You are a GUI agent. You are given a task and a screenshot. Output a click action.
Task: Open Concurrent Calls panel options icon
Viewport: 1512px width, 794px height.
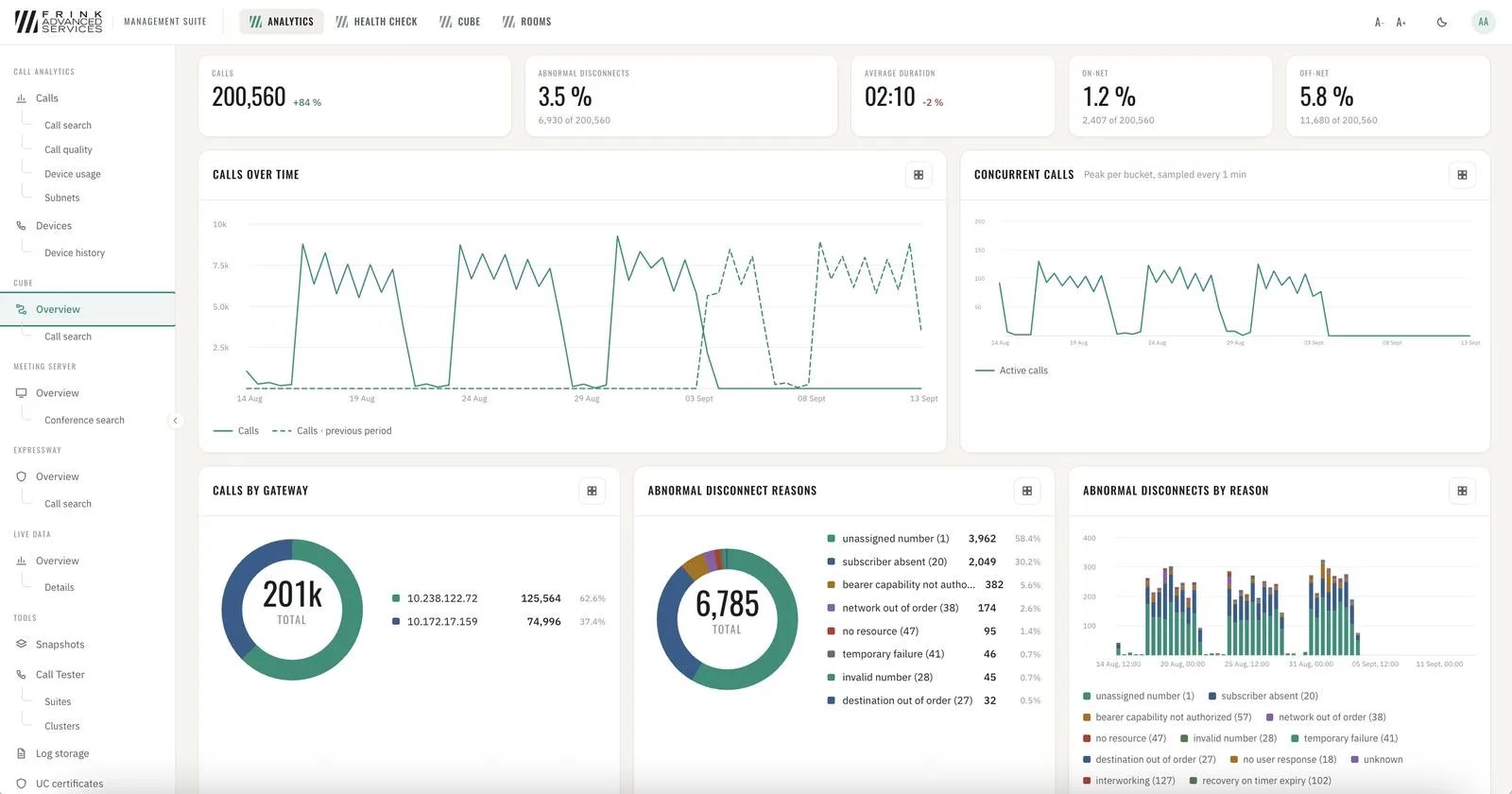pyautogui.click(x=1462, y=175)
